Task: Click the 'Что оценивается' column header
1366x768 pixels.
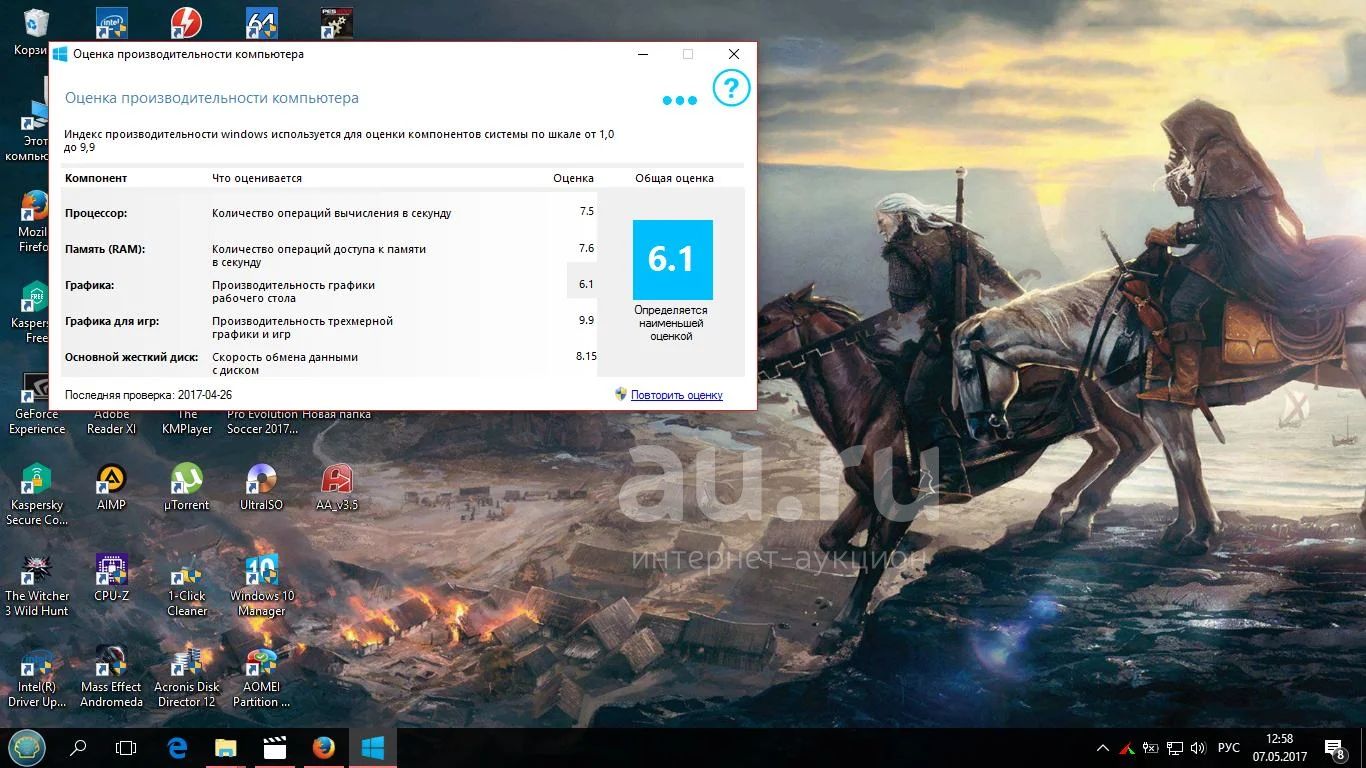Action: click(x=257, y=178)
